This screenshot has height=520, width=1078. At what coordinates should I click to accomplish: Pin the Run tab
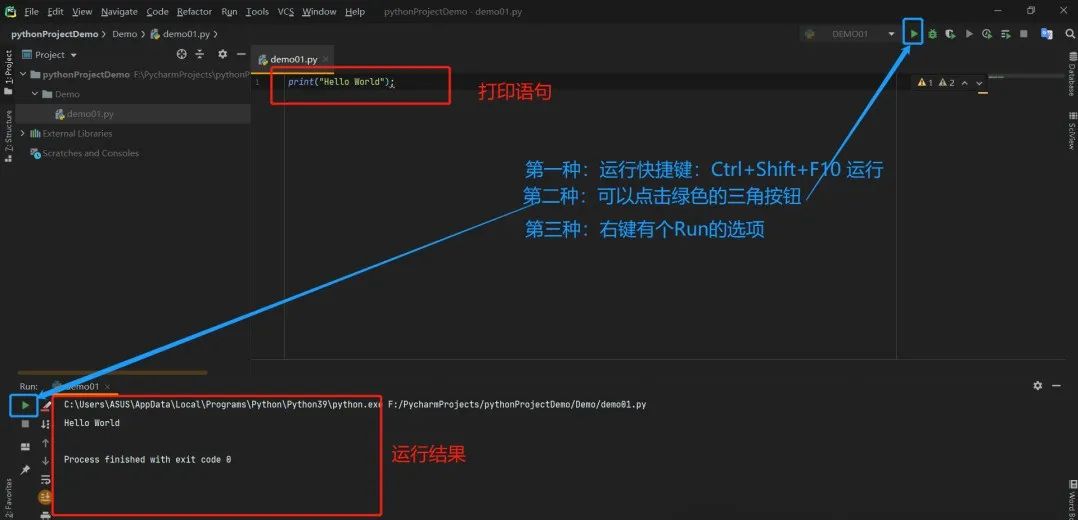point(25,469)
